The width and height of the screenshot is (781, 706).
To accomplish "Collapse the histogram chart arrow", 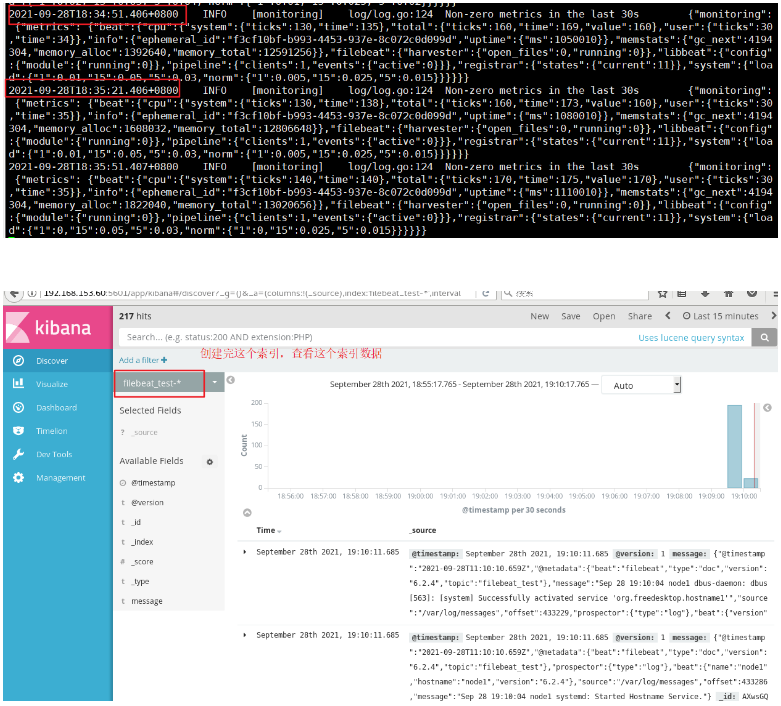I will point(247,513).
